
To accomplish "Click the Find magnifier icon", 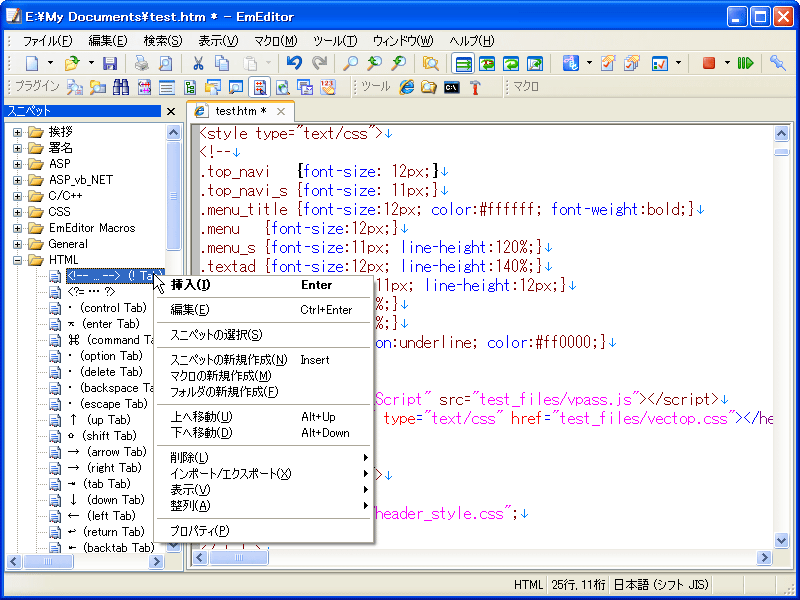I will pyautogui.click(x=350, y=63).
